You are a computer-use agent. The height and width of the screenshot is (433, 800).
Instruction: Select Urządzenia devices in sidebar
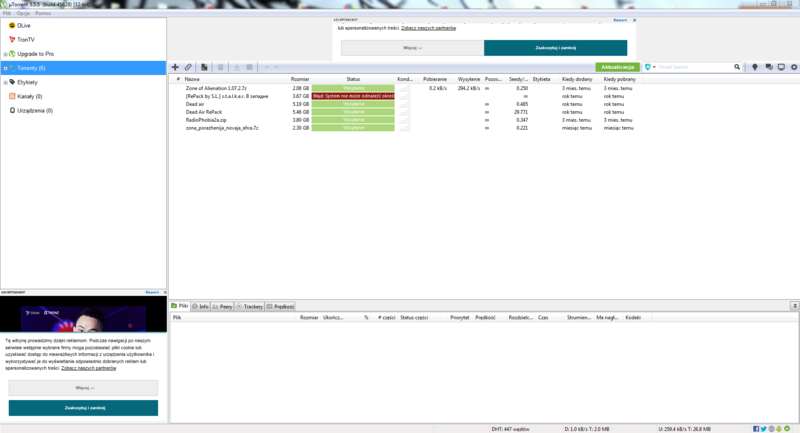(x=35, y=110)
